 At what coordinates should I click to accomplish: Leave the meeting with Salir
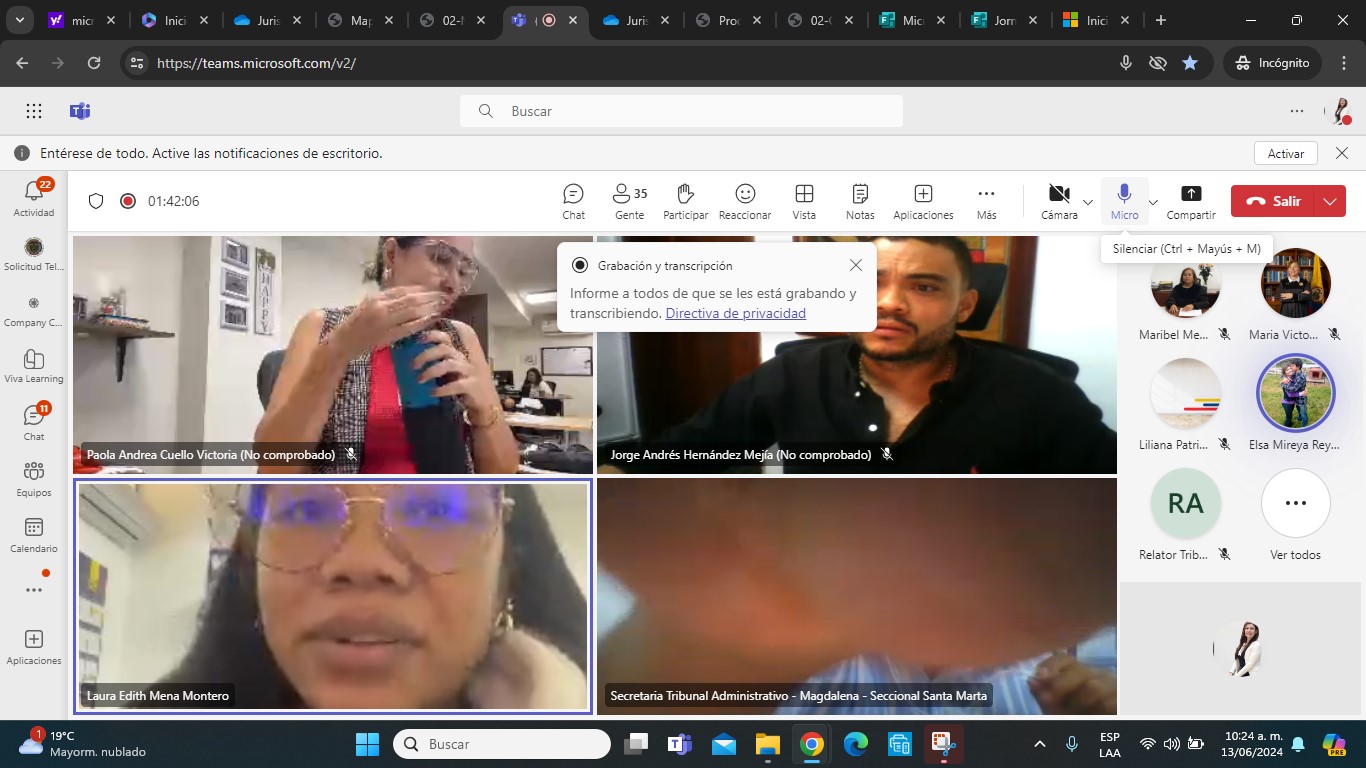click(x=1273, y=201)
